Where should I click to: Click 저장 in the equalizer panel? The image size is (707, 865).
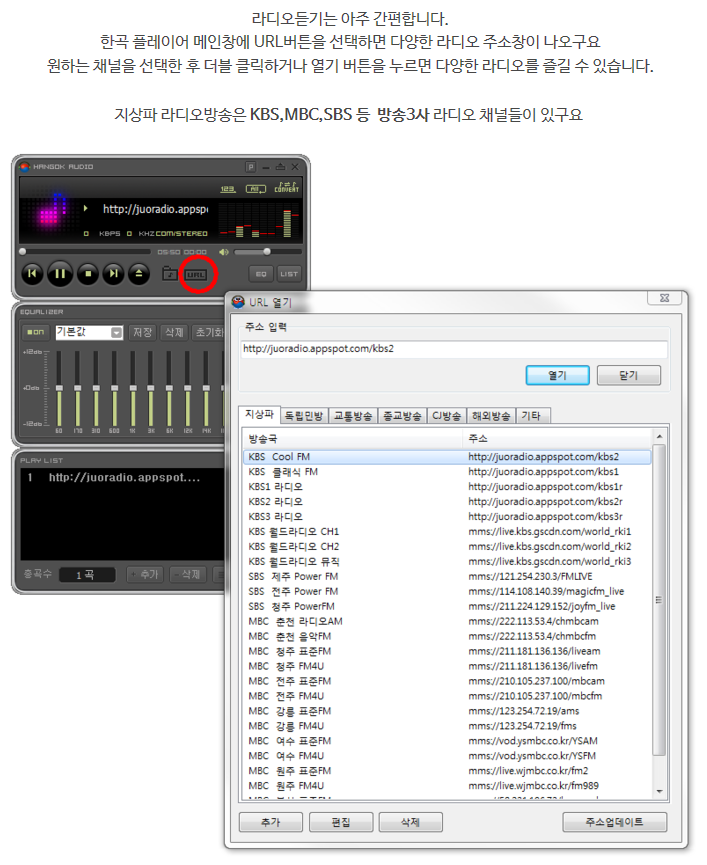pos(142,332)
